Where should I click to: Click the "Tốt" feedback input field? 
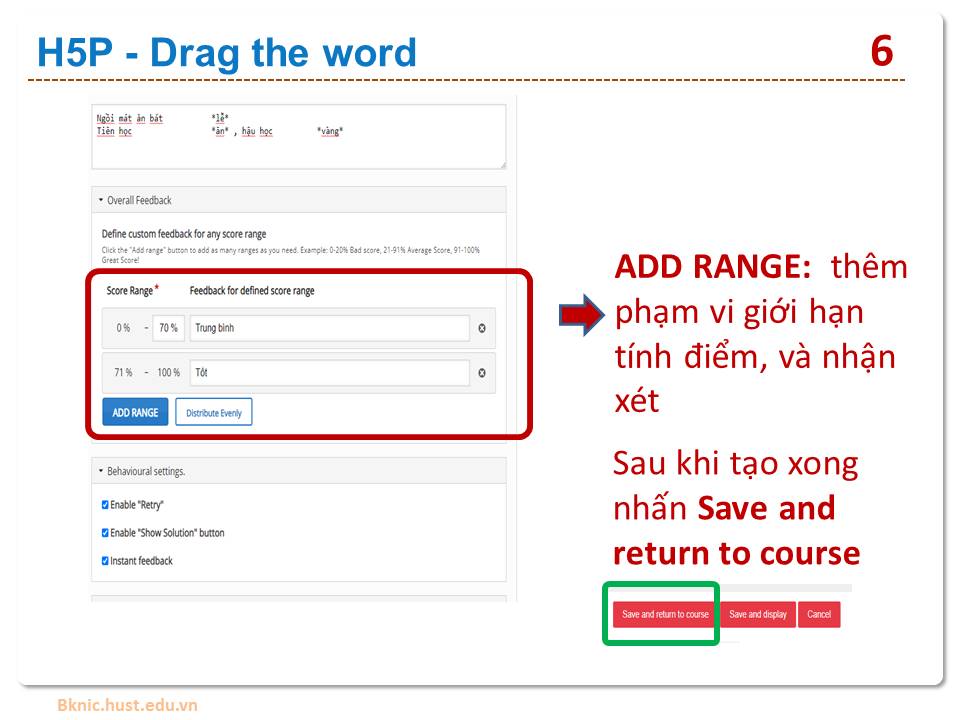[329, 373]
